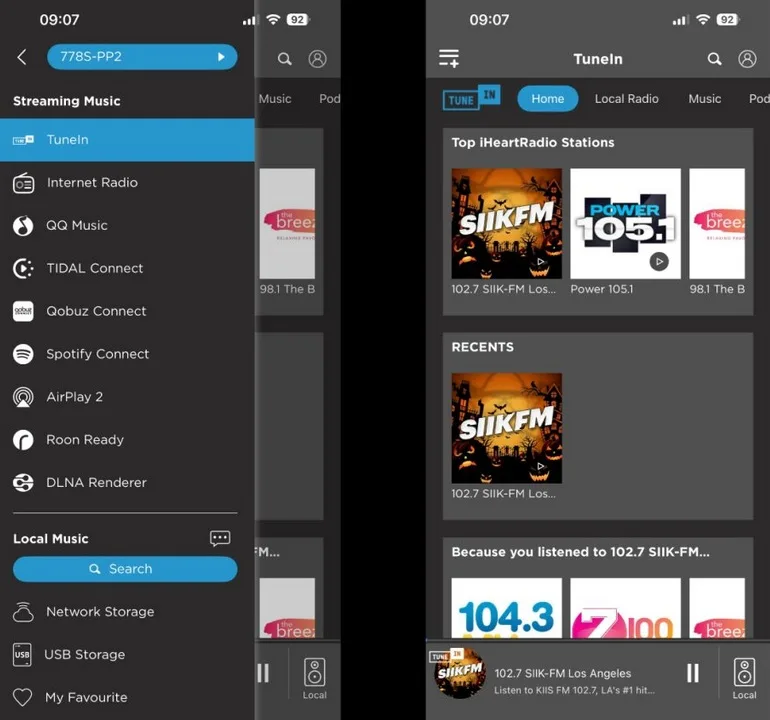Open the SIIKFM thumbnail under Recents
The width and height of the screenshot is (770, 720).
tap(506, 428)
